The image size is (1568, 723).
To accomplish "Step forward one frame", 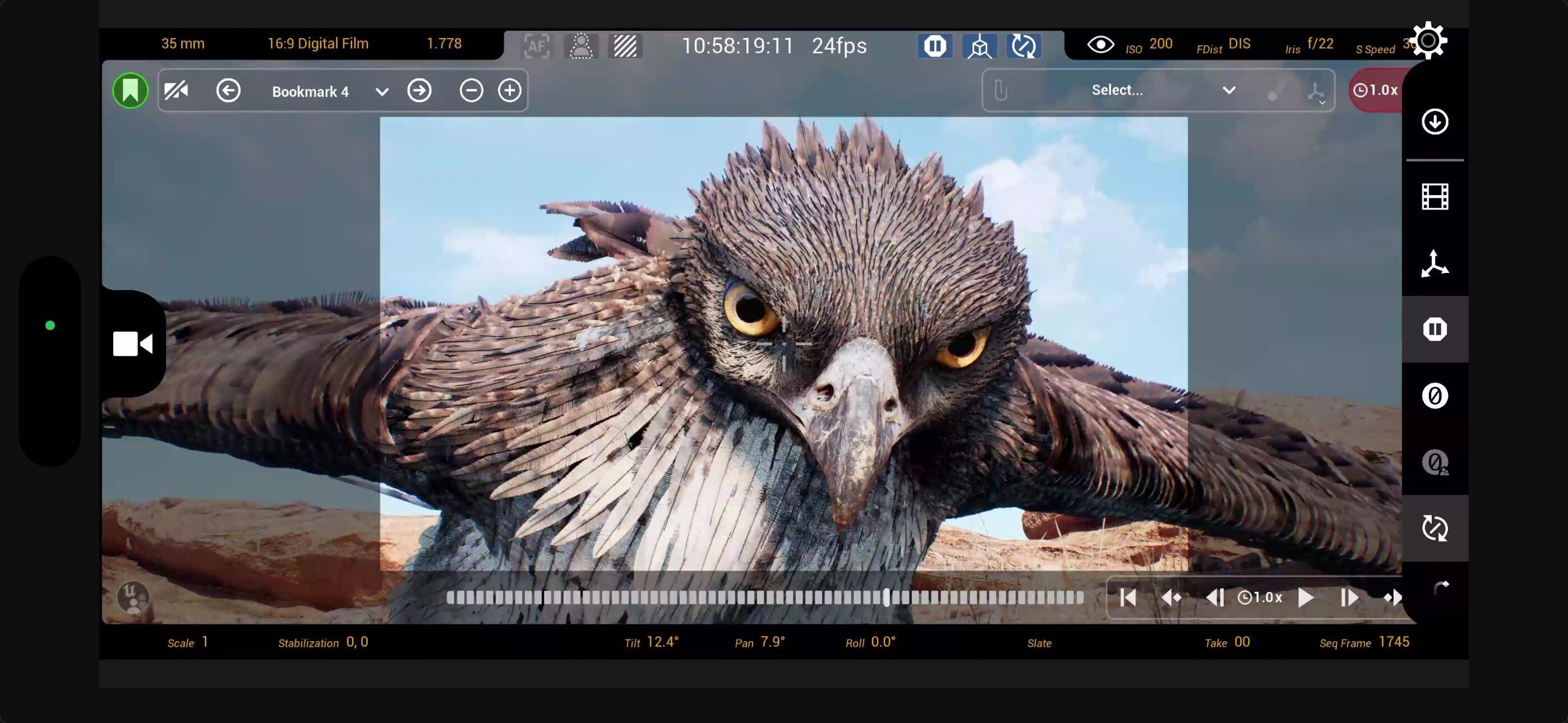I will pos(1349,597).
